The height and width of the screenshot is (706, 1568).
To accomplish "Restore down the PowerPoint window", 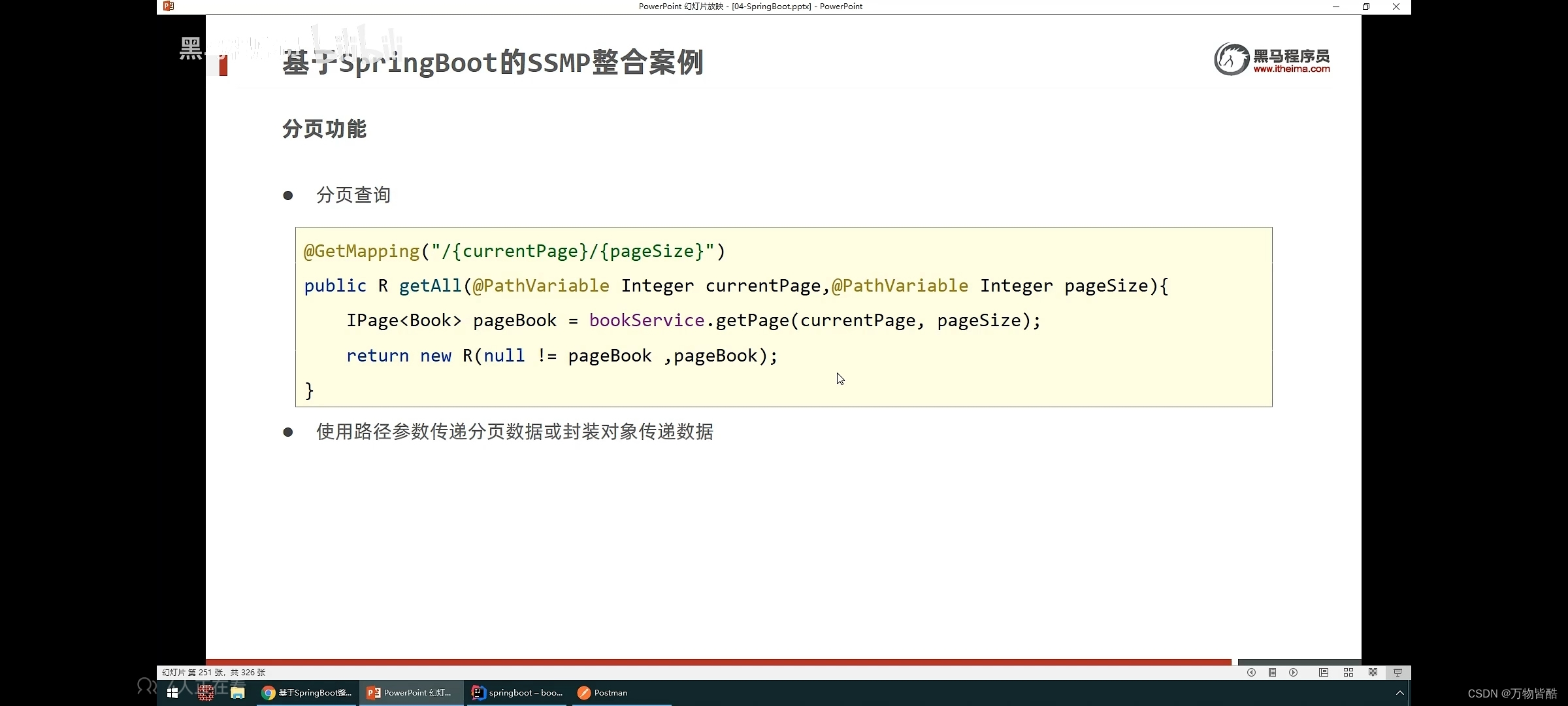I will point(1366,7).
